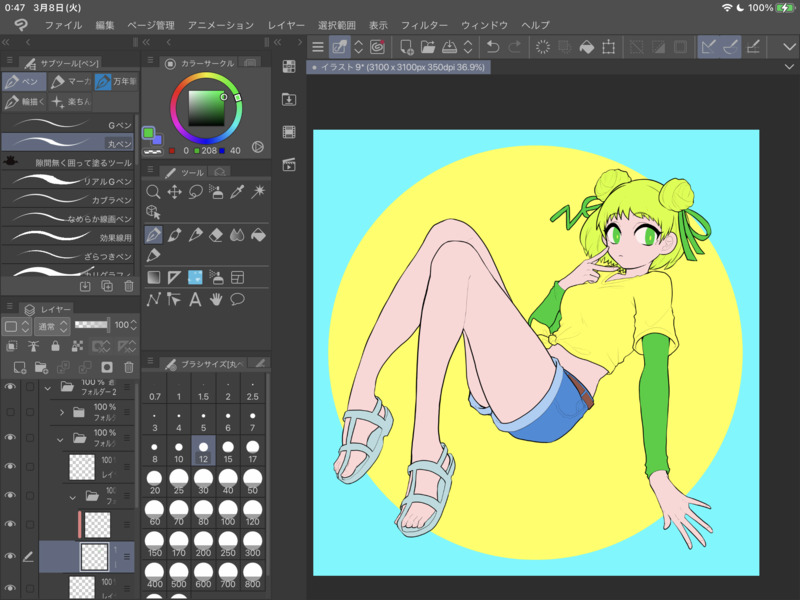The height and width of the screenshot is (600, 800).
Task: Choose the Gペン sub tool
Action: [68, 125]
